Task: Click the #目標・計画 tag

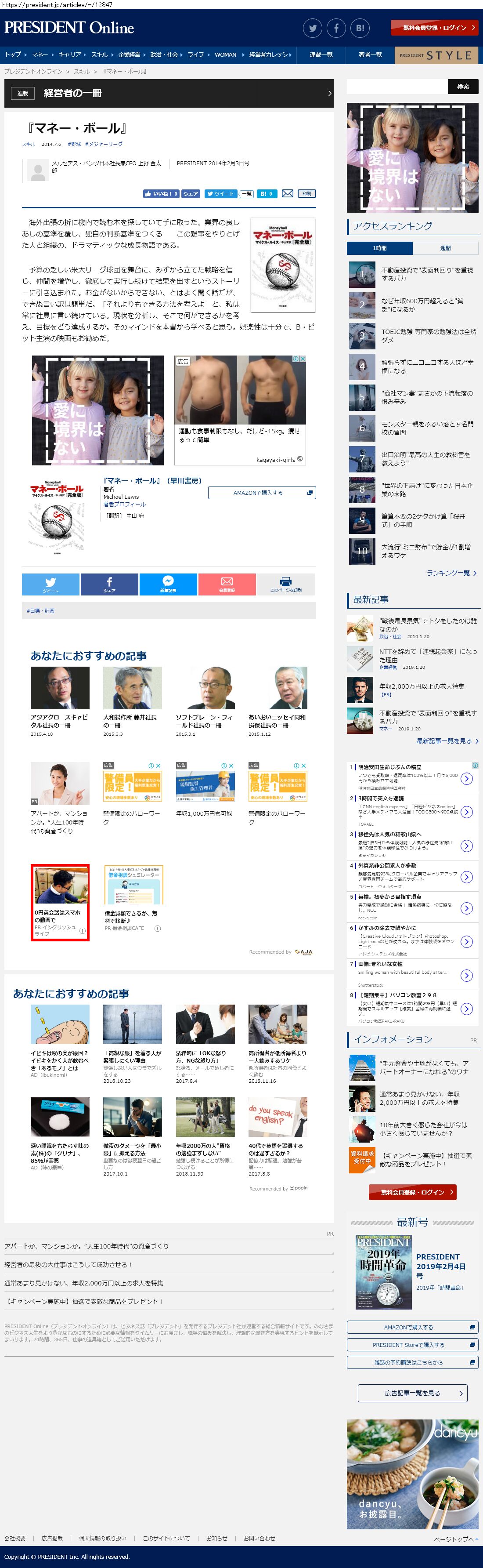Action: point(41,610)
